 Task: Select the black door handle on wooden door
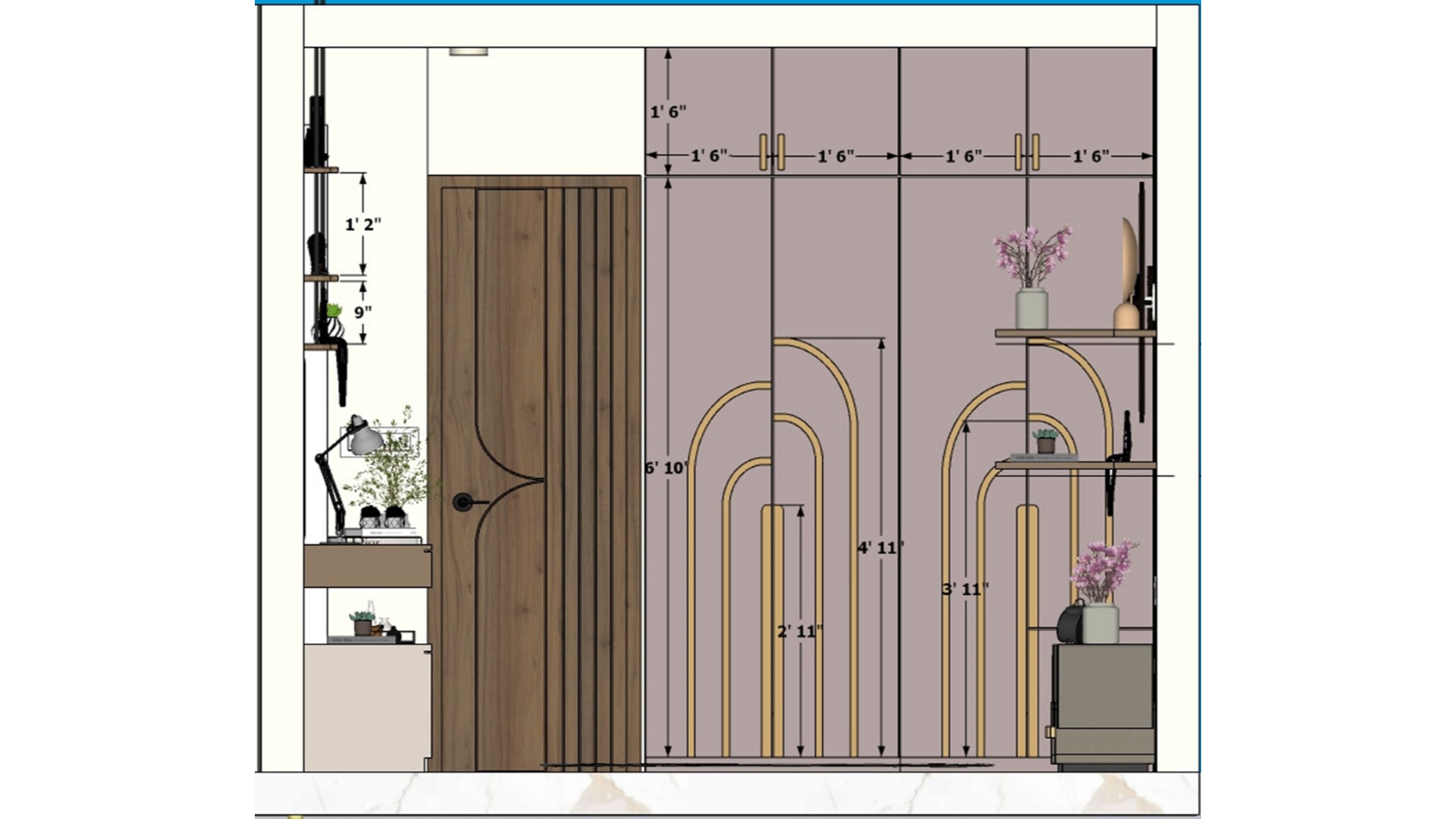[x=470, y=502]
